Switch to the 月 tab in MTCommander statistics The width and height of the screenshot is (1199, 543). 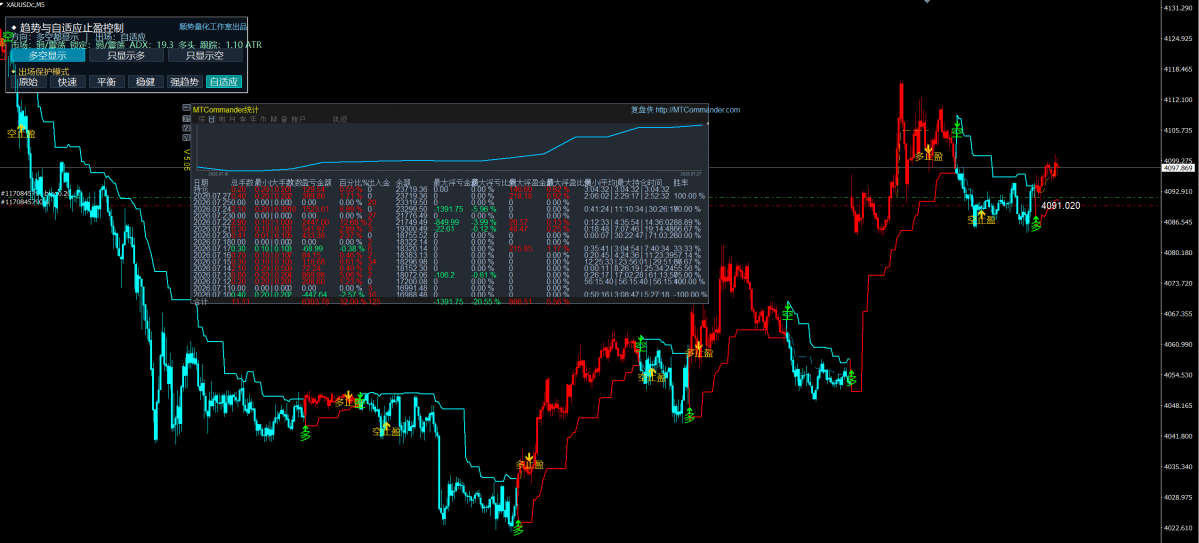(232, 119)
